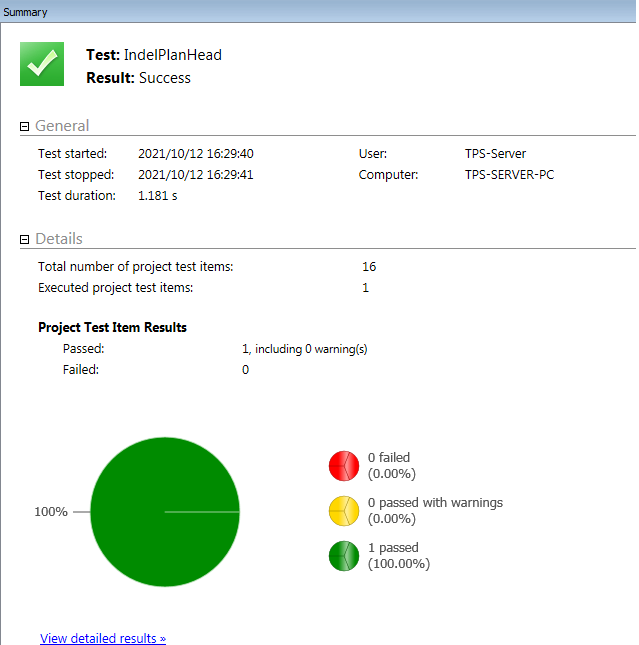
Task: Click the General section heading
Action: tap(62, 126)
